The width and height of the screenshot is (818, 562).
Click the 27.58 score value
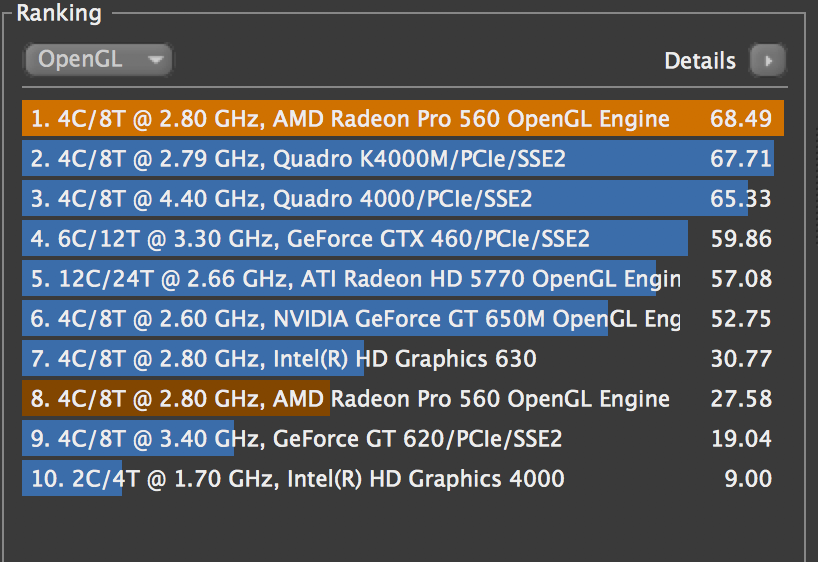point(741,400)
